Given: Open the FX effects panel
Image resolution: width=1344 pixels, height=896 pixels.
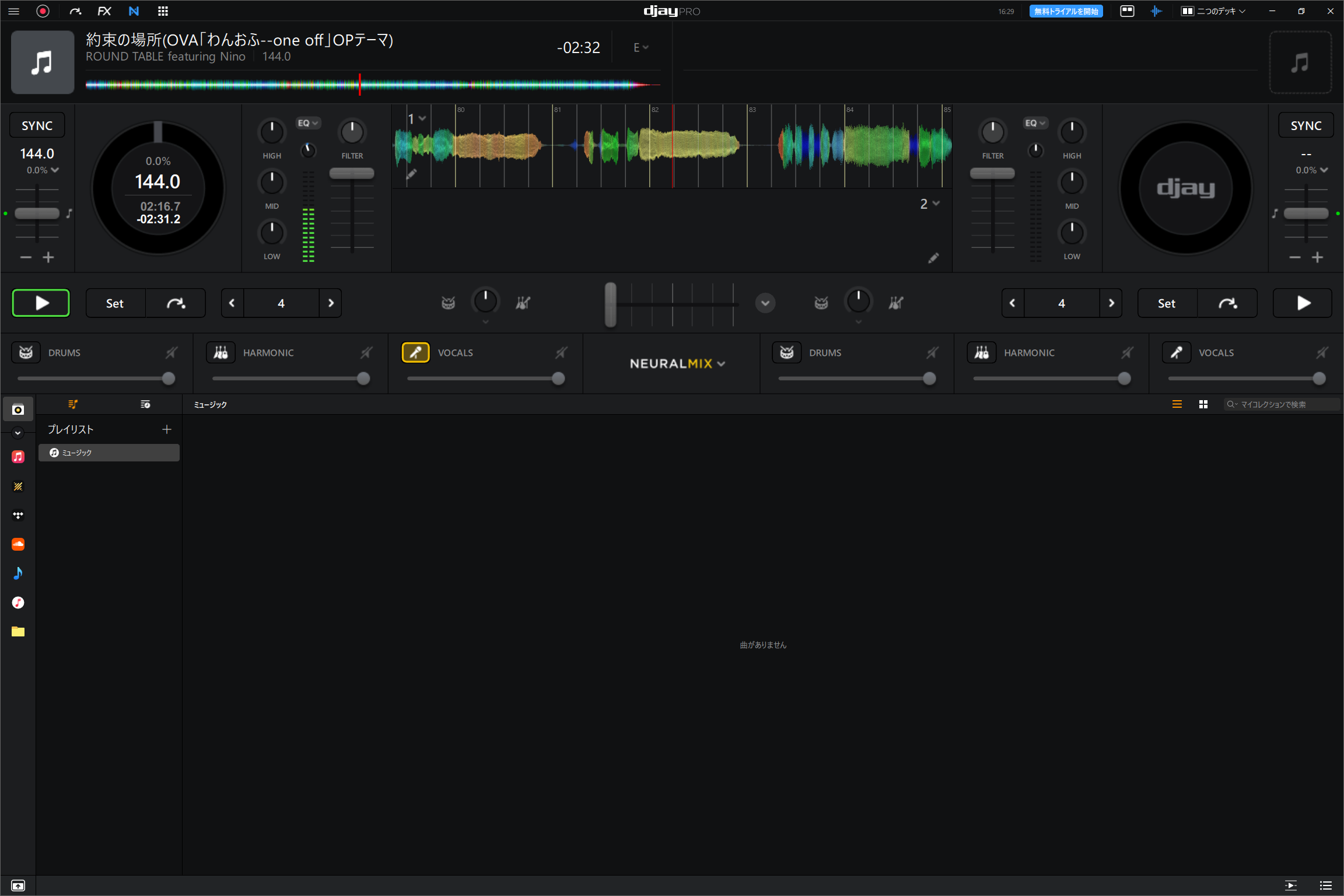Looking at the screenshot, I should click(104, 10).
